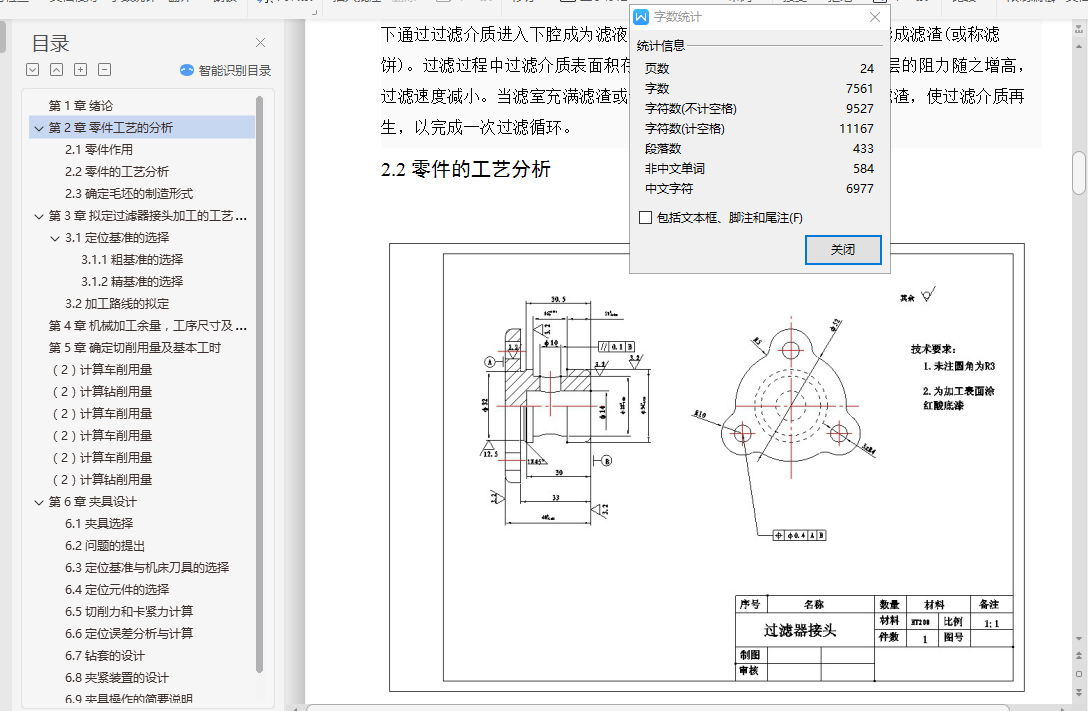Go to 2.3 确定毛坯的制造形式
Screen dimensions: 1088x711
click(129, 194)
